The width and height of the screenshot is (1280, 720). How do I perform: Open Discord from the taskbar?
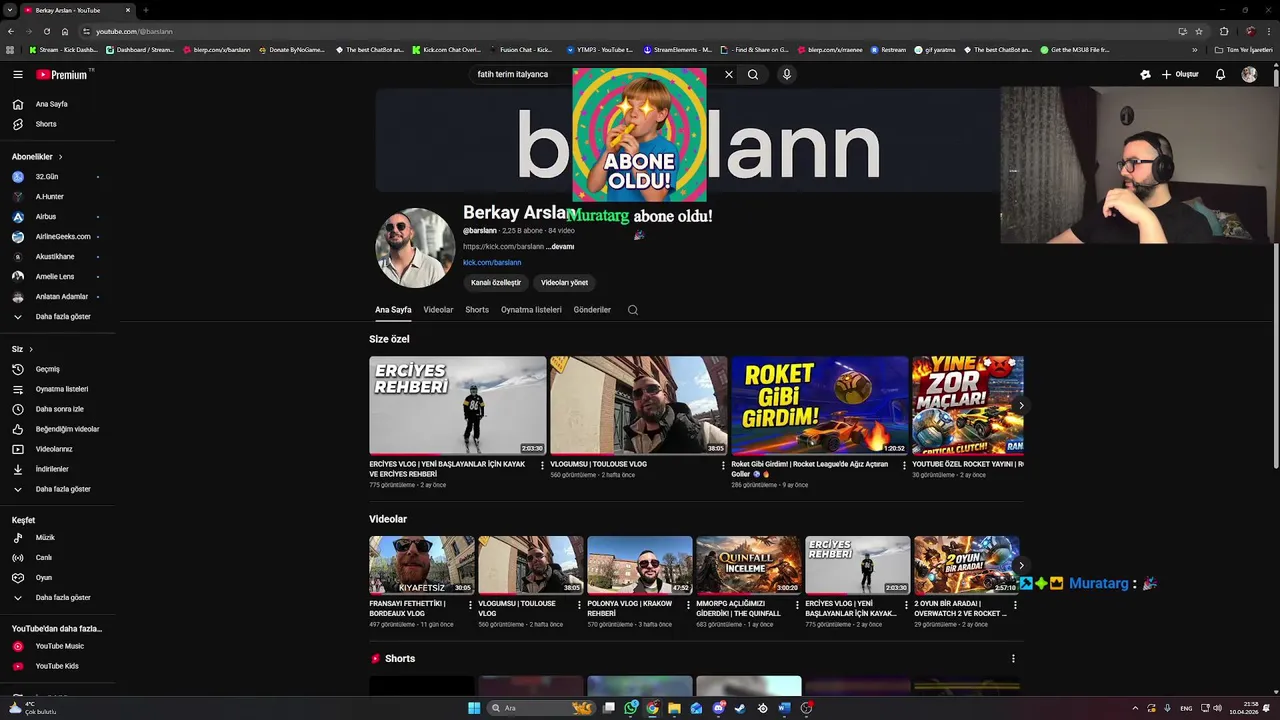click(719, 708)
